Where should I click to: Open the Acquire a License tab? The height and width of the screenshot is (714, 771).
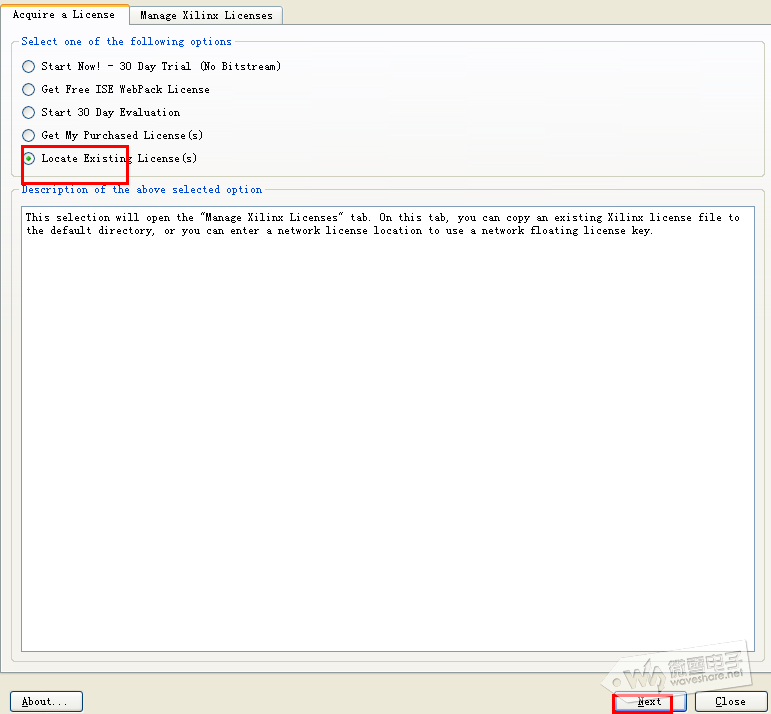point(64,14)
